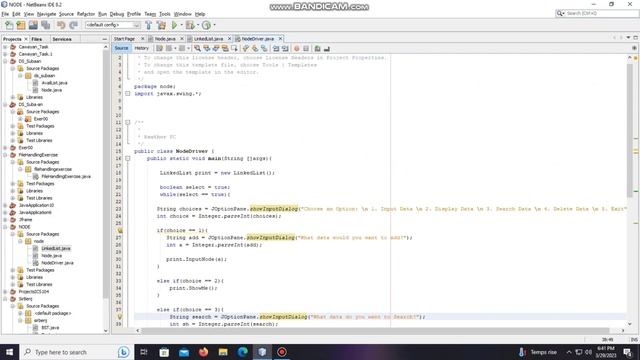Switch to the Node.java editor tab

165,39
